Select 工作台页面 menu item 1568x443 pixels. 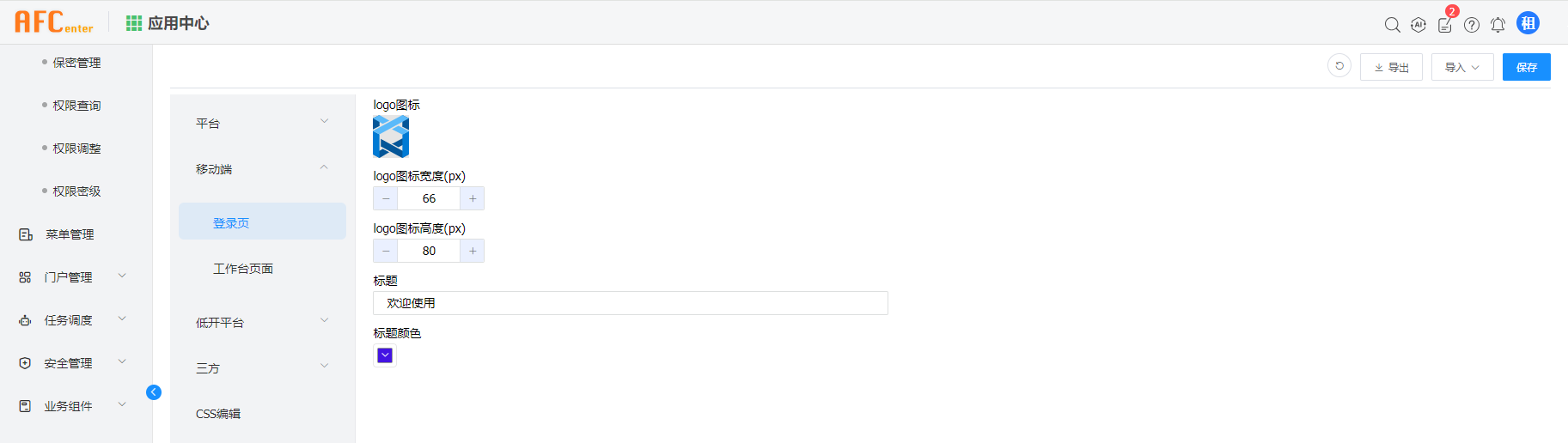coord(243,269)
